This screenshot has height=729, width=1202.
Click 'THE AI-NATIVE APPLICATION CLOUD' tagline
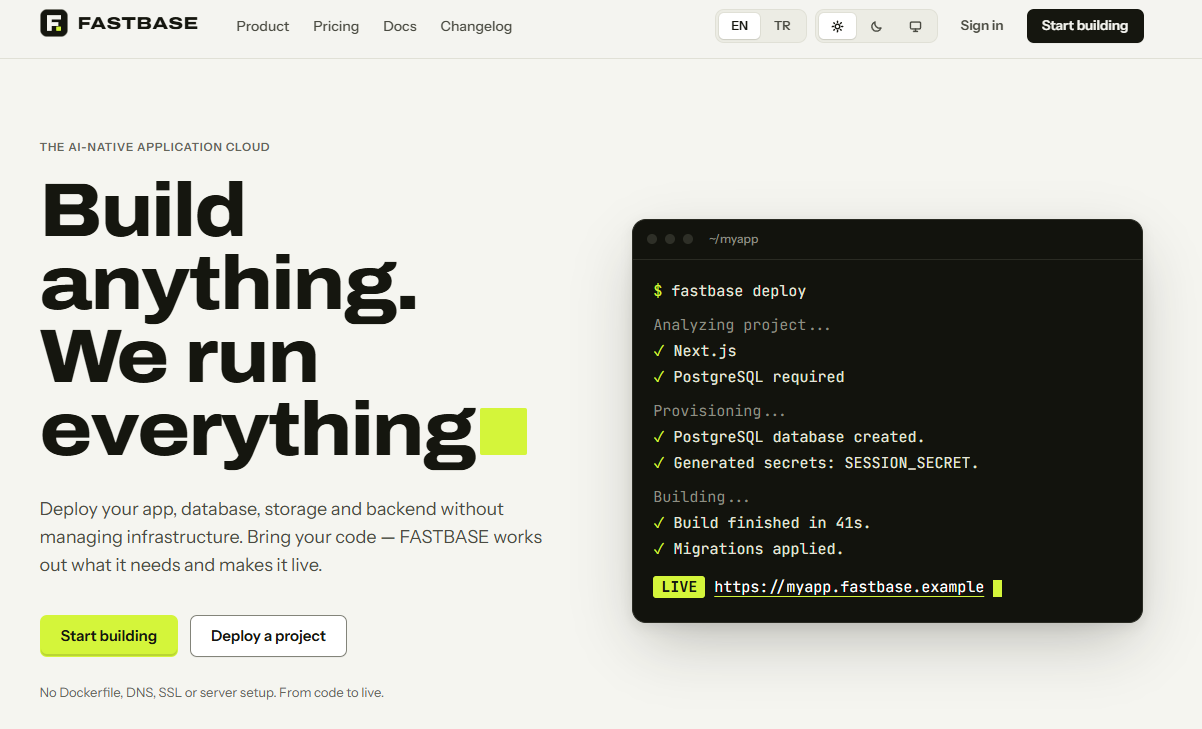point(155,147)
